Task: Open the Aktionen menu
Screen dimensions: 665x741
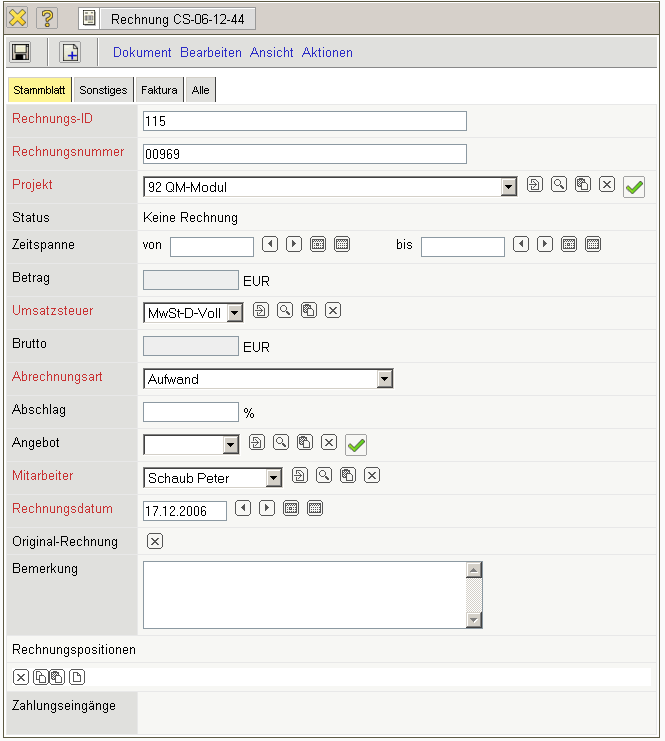Action: click(x=327, y=52)
